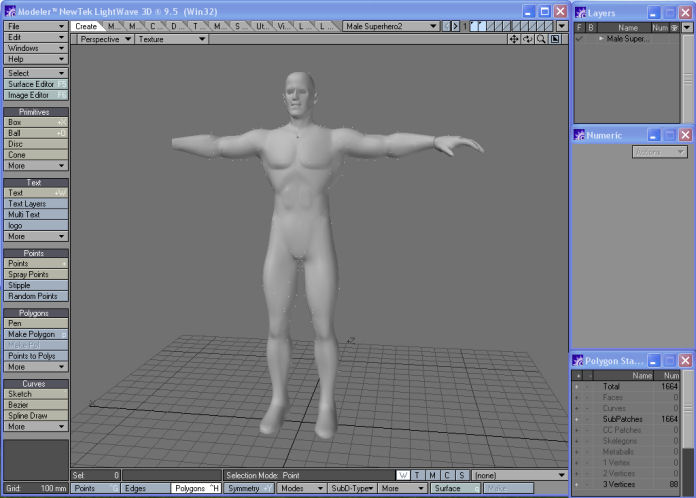Open the Texture render style dropdown
The width and height of the screenshot is (696, 498).
point(171,39)
